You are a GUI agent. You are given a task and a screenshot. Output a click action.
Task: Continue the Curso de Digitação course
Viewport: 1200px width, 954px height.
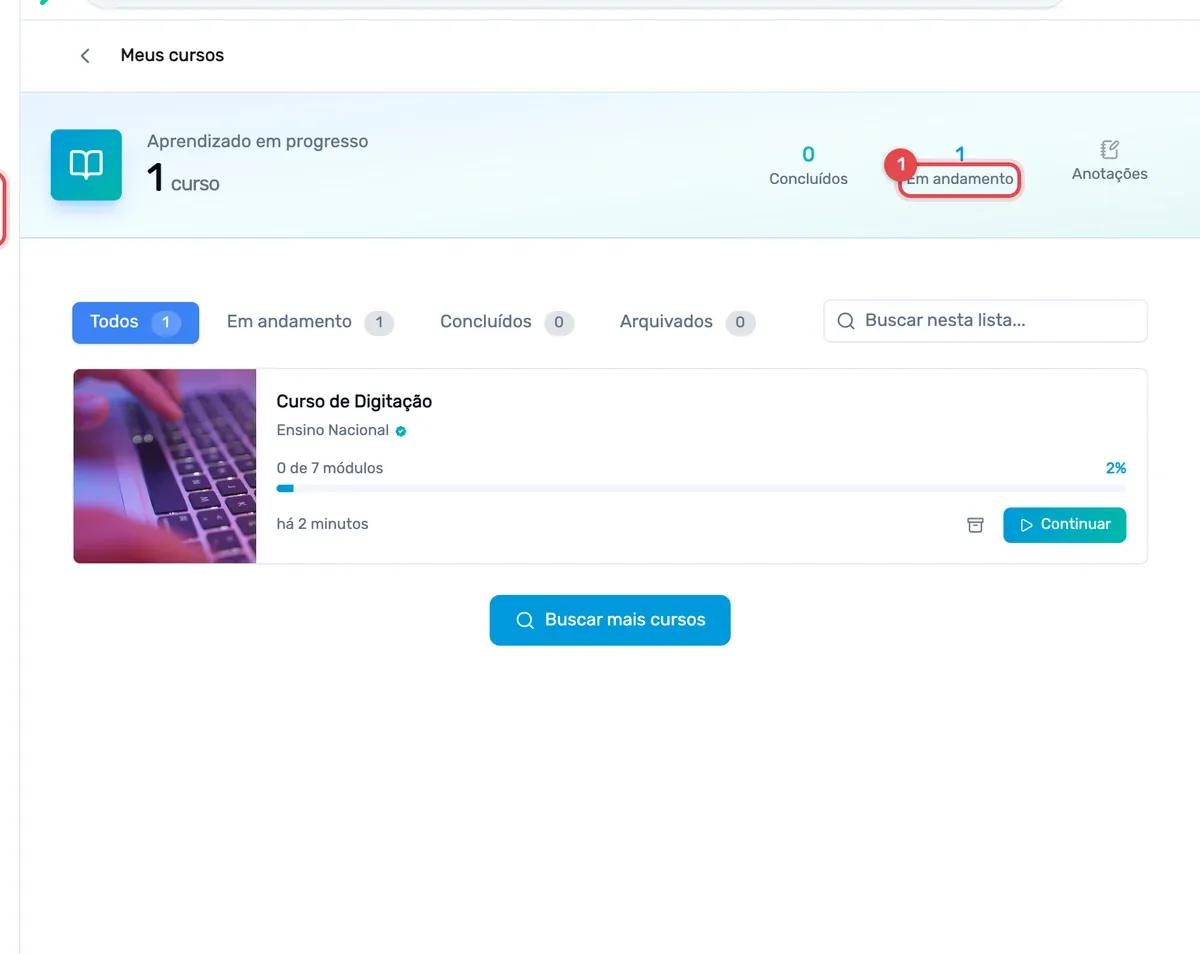[1064, 525]
